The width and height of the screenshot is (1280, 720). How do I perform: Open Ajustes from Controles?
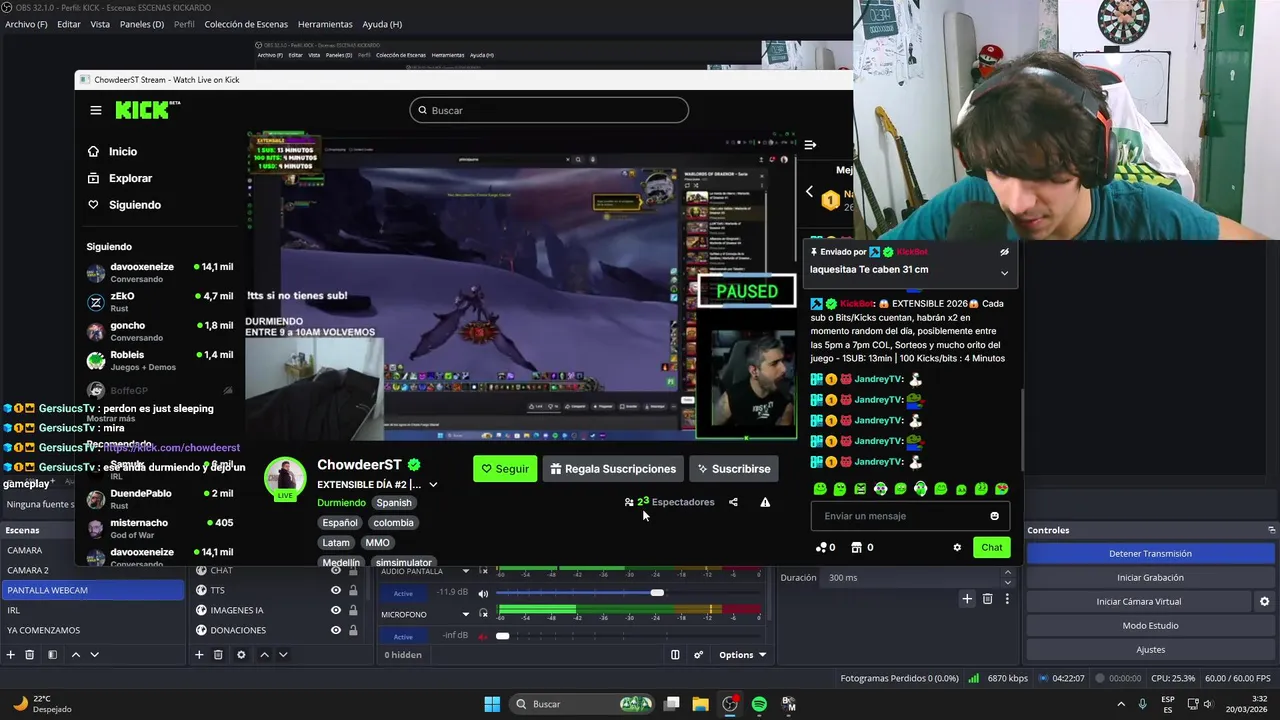1150,650
